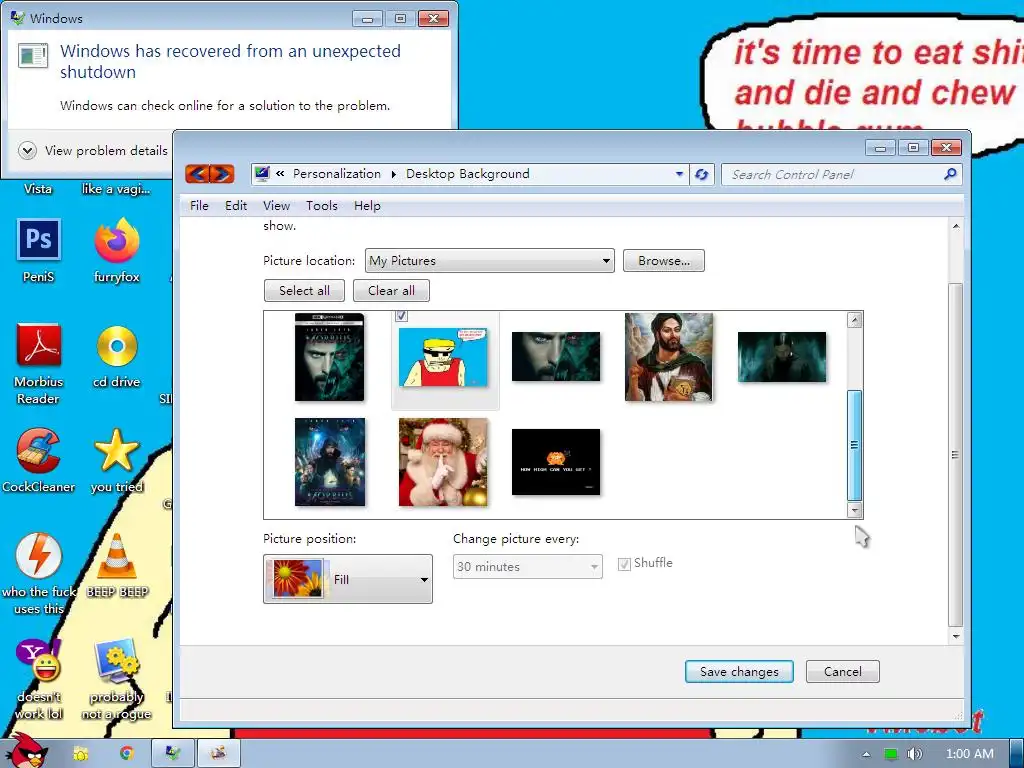
Task: Click the volume speaker tray icon
Action: point(915,754)
